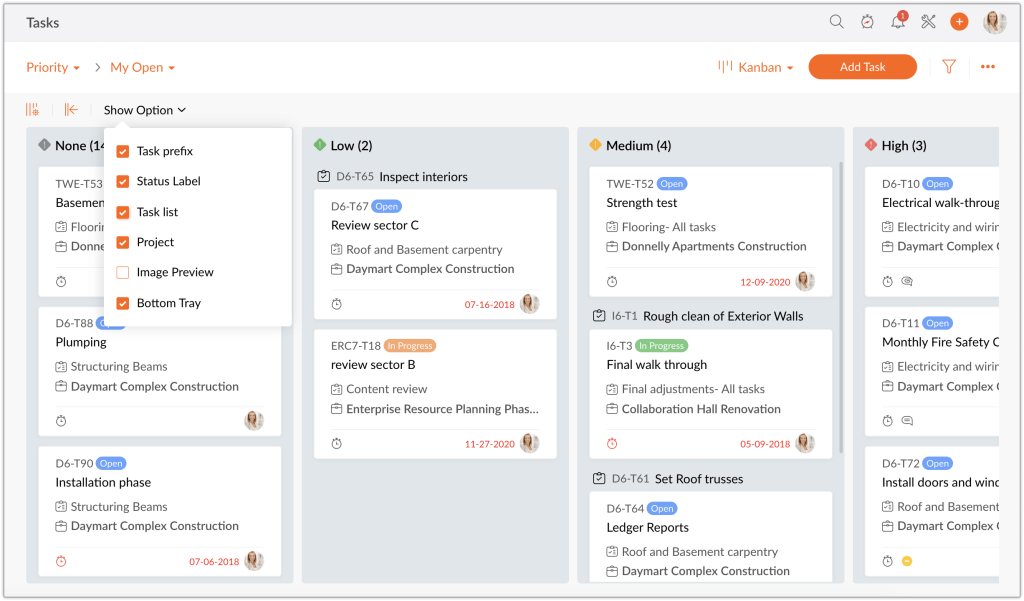Click the Add Task button
Viewport: 1024px width, 601px height.
(862, 66)
